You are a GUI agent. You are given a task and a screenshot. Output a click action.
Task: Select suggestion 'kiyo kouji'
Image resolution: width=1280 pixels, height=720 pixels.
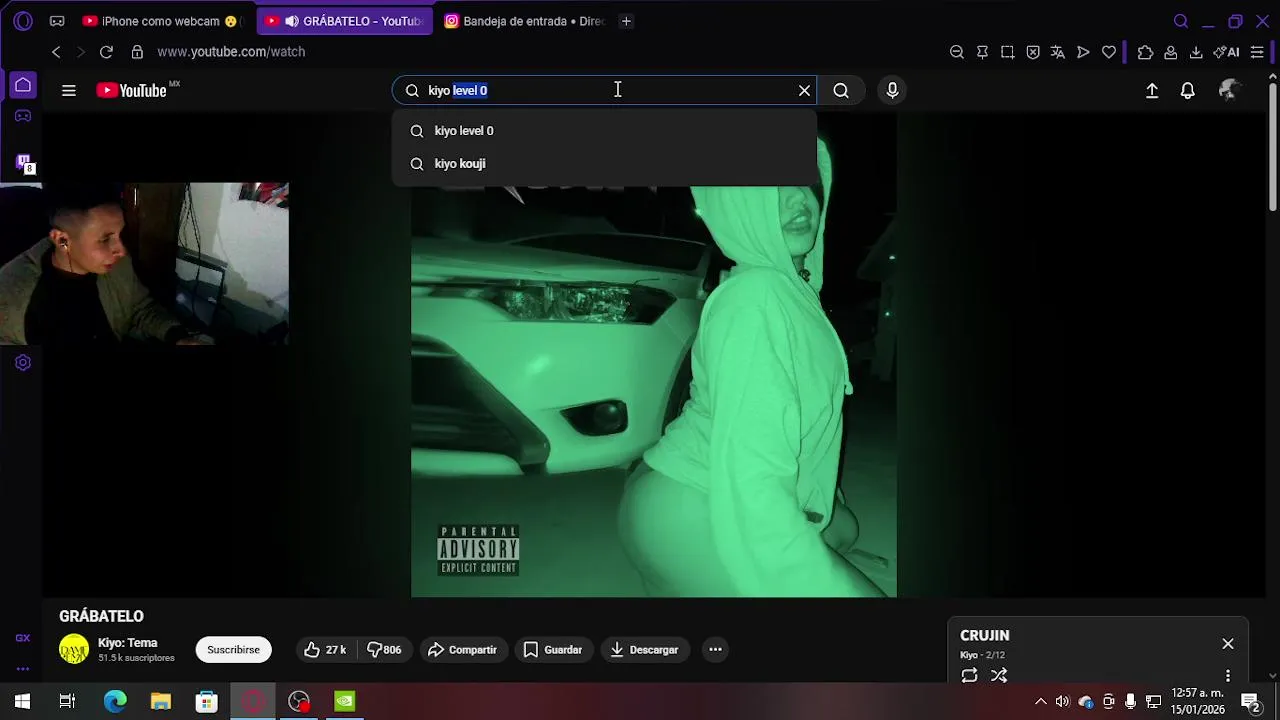click(604, 164)
